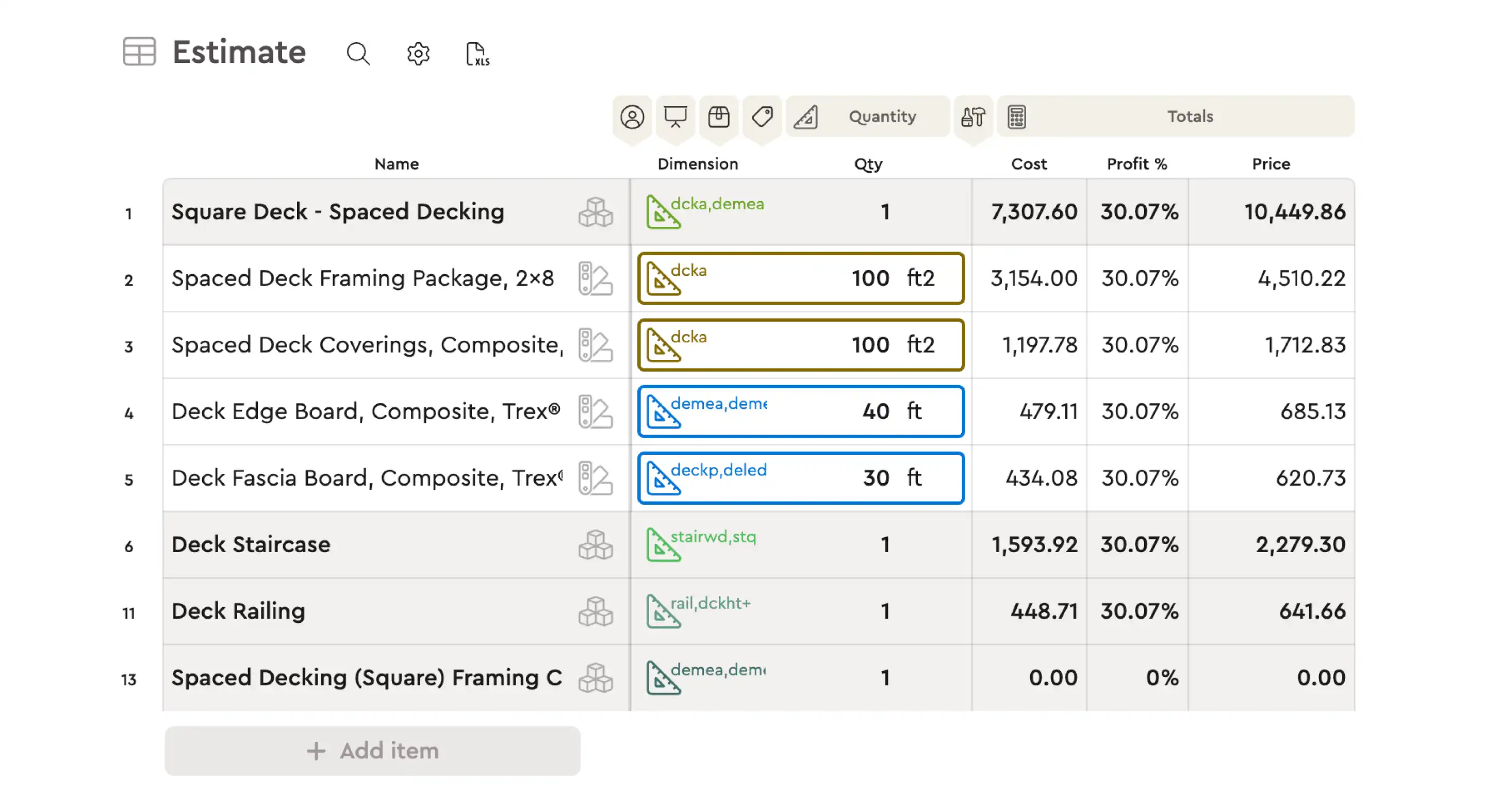
Task: Toggle the Quantity column group
Action: [868, 117]
